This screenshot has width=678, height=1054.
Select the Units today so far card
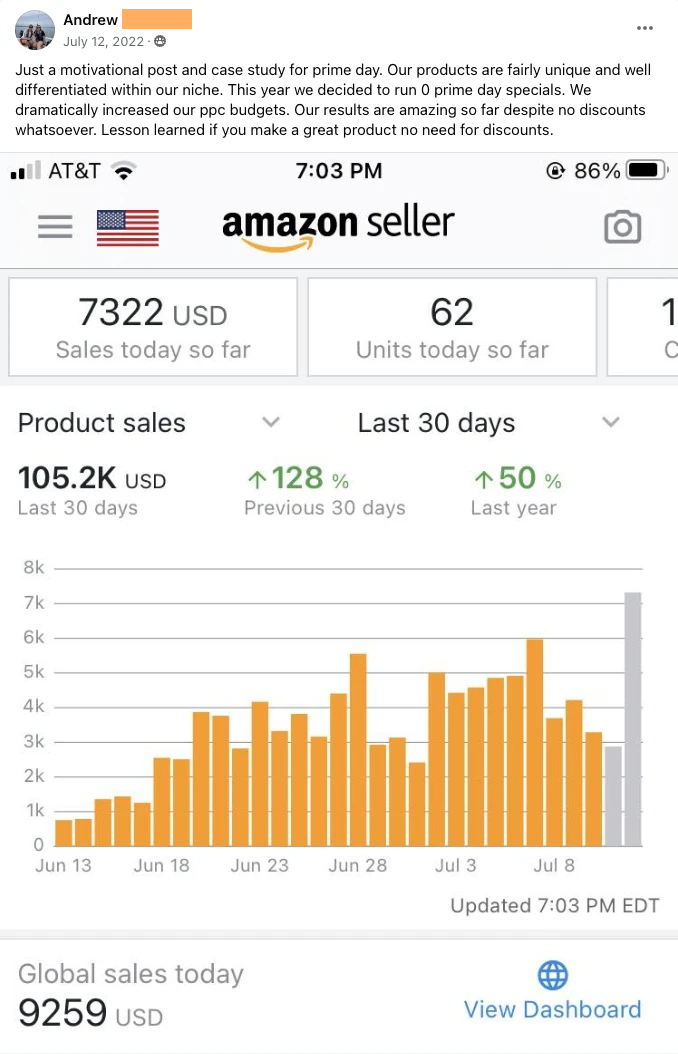pyautogui.click(x=452, y=327)
